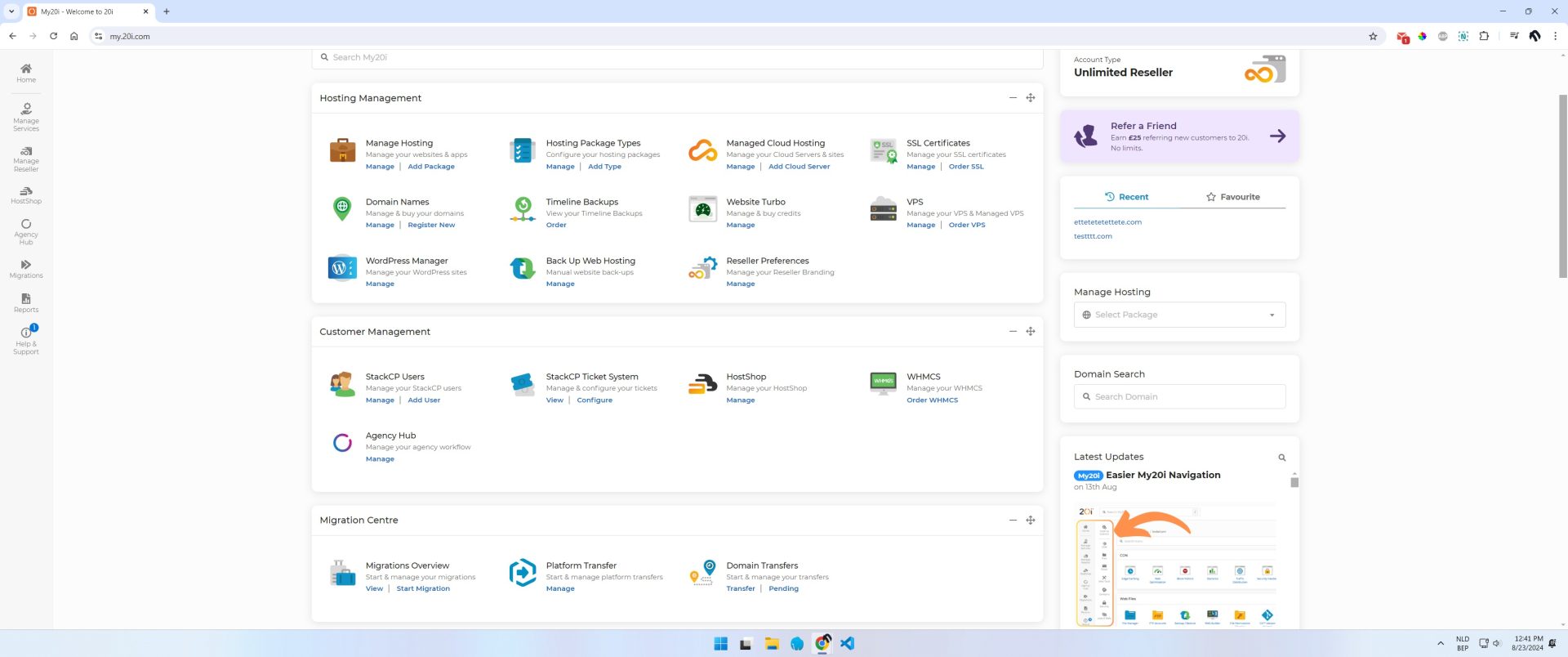Click the Order SSL link

966,167
